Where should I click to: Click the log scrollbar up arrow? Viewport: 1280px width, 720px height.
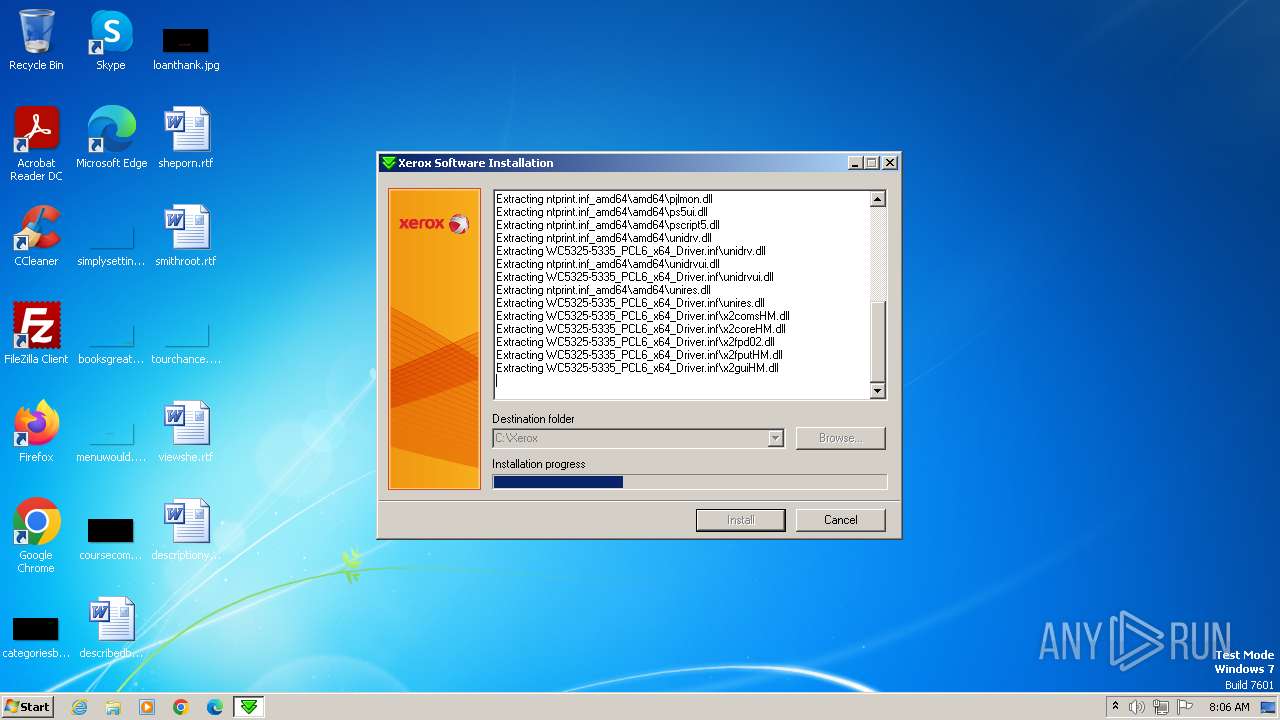click(x=878, y=199)
